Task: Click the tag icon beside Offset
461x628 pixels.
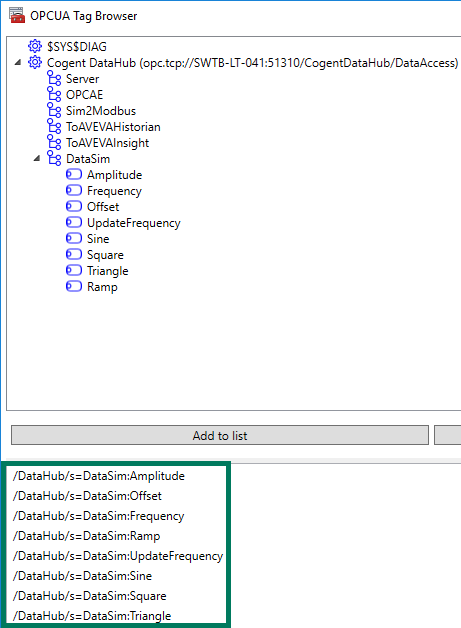Action: click(74, 206)
